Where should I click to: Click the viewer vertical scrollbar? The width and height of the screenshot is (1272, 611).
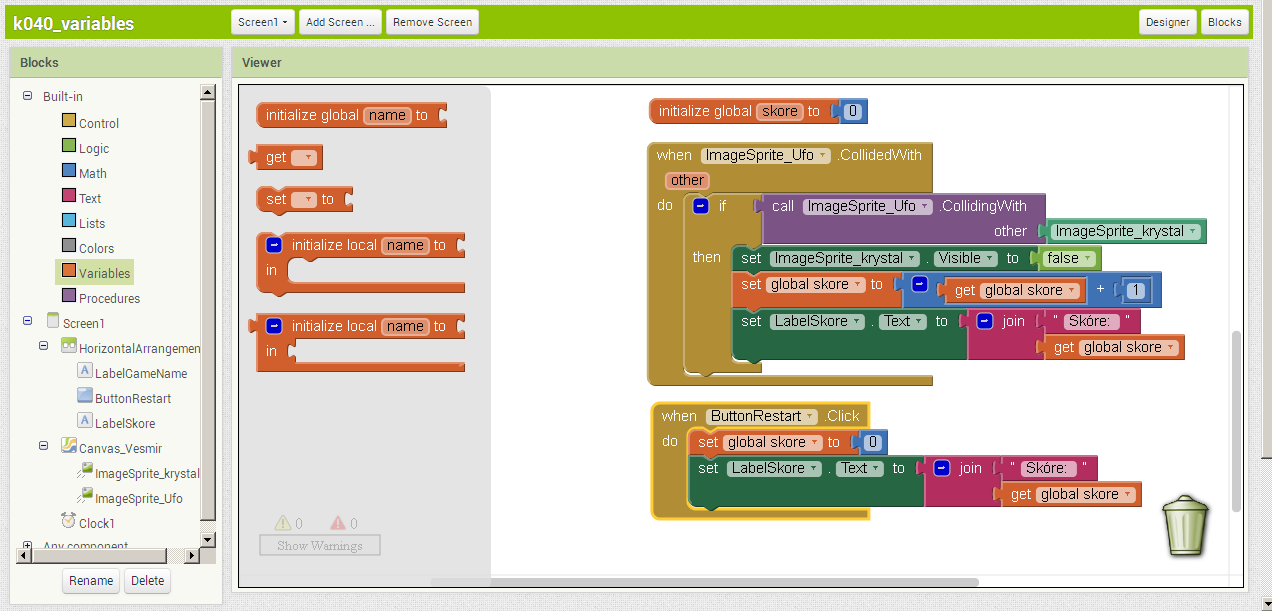pyautogui.click(x=1236, y=421)
